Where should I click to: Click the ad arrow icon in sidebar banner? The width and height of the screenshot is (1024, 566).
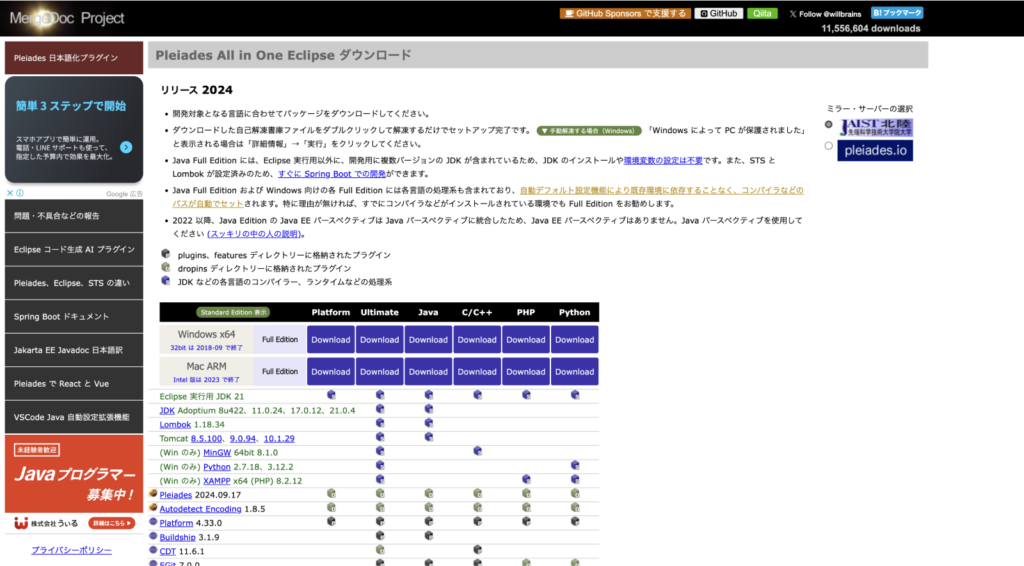126,147
